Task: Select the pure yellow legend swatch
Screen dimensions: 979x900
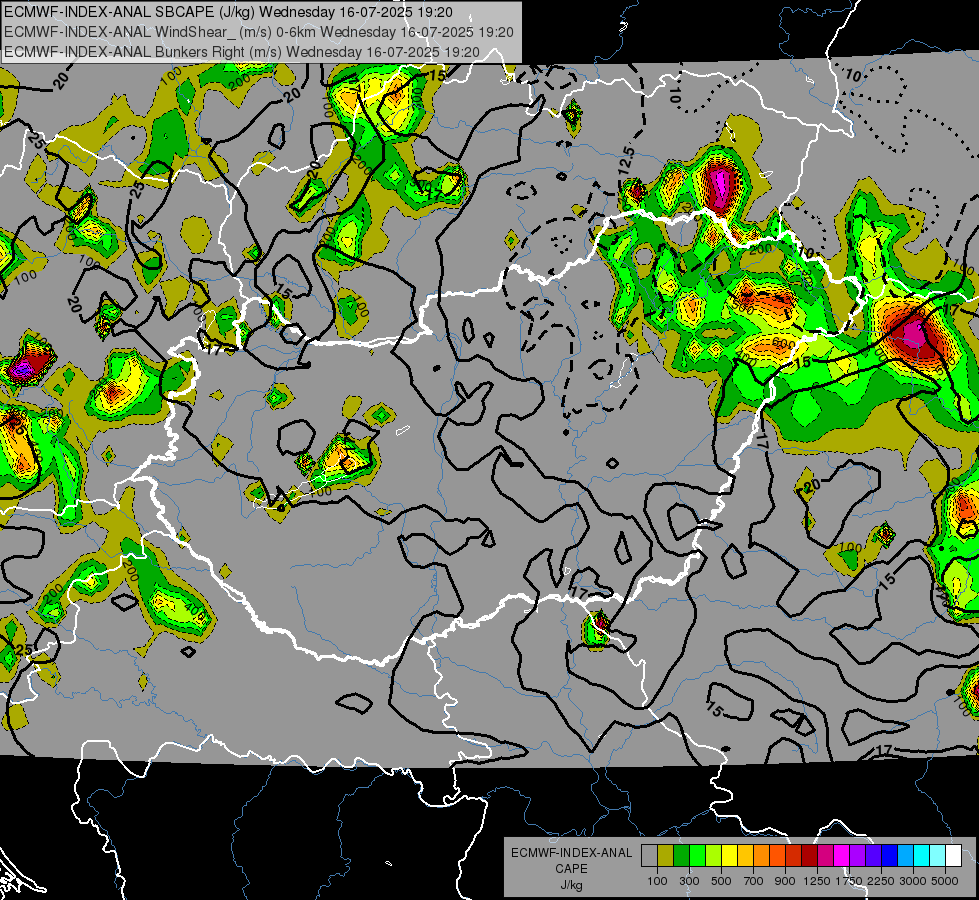Action: pyautogui.click(x=729, y=855)
